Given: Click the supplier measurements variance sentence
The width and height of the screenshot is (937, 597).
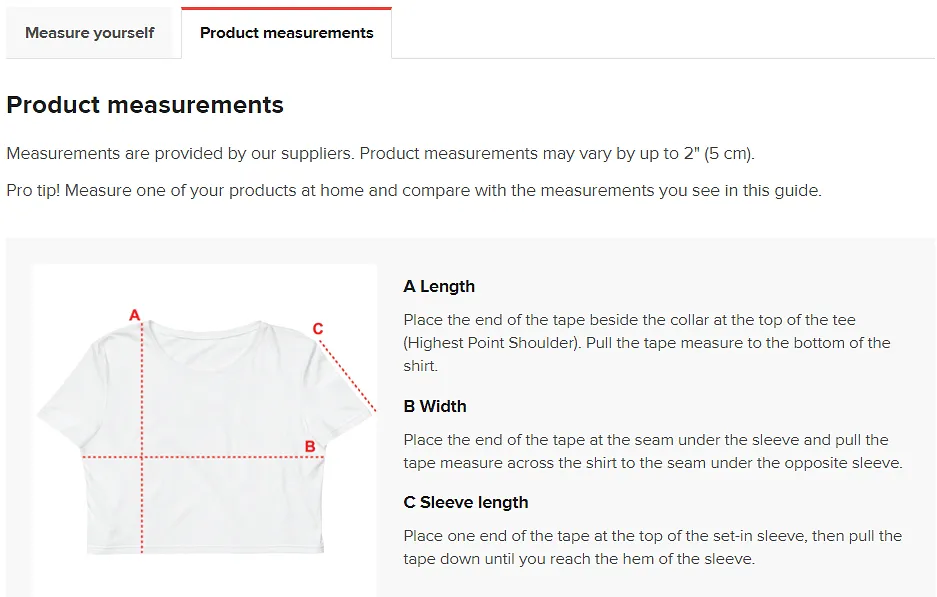Looking at the screenshot, I should [x=381, y=154].
